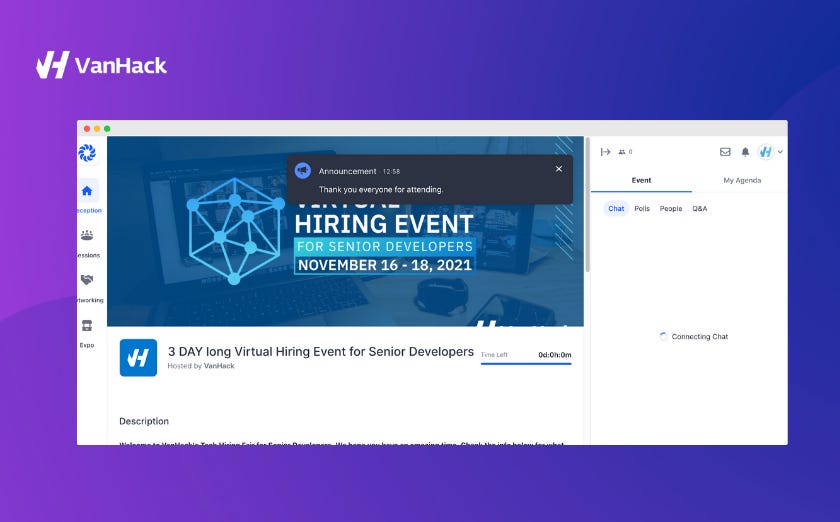Expand the profile dropdown arrow
The image size is (840, 522).
(x=780, y=152)
